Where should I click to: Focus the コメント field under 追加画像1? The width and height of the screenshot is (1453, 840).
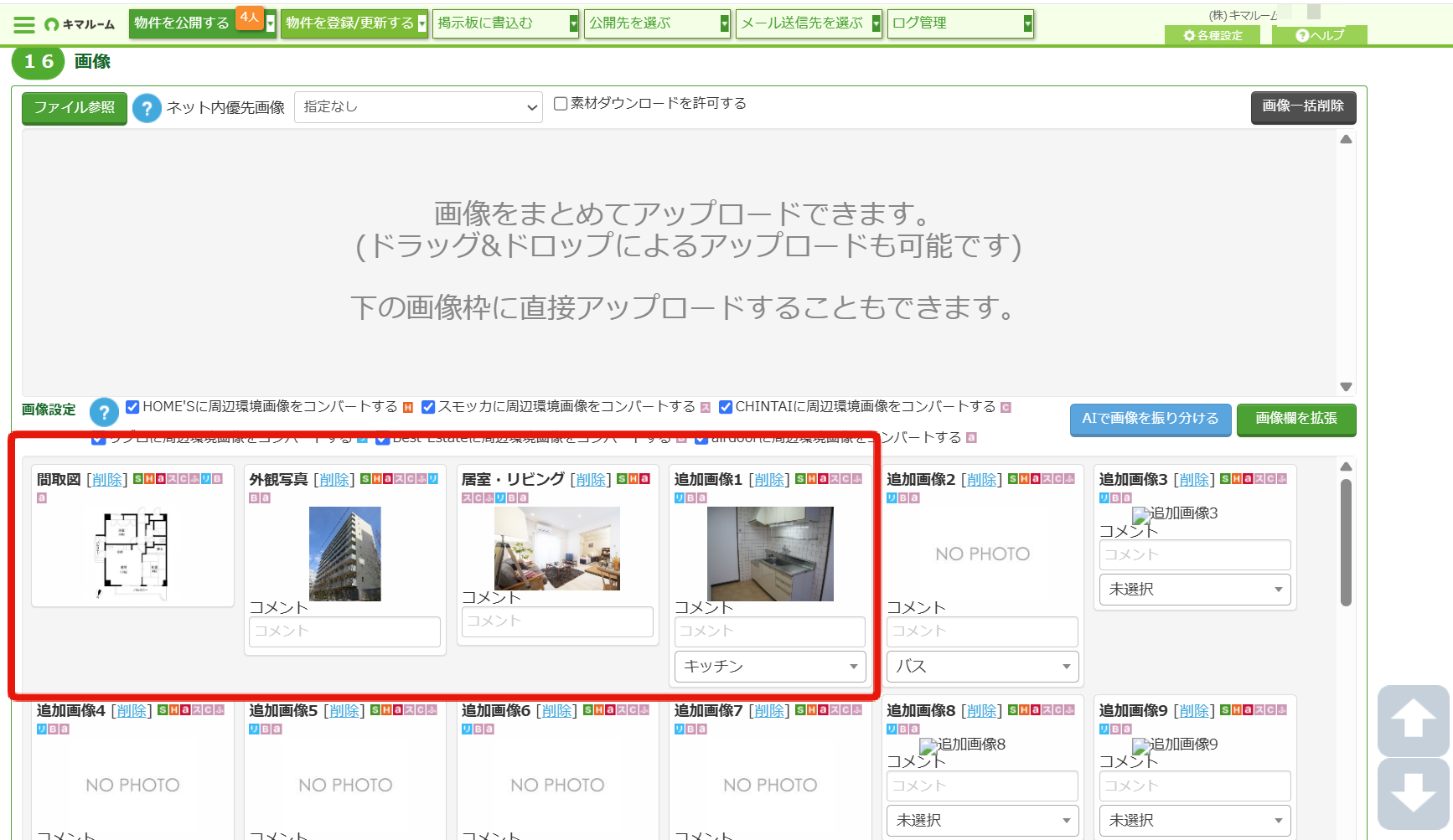[770, 631]
